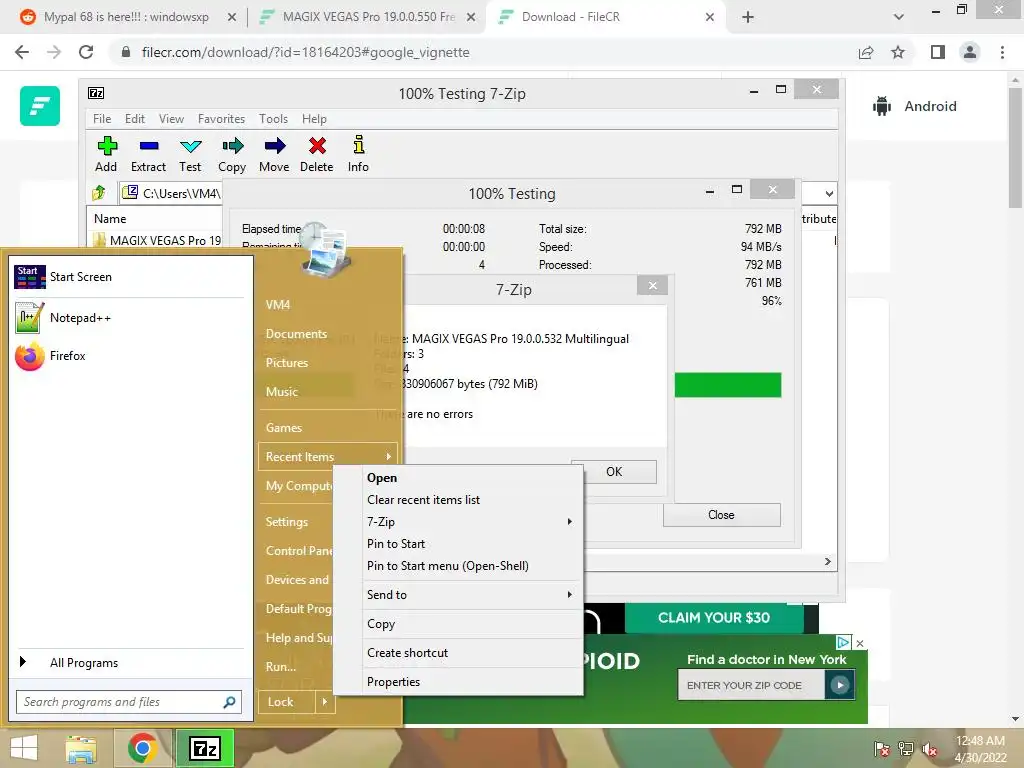1024x768 pixels.
Task: Open Chrome three-dot menu
Action: tap(1002, 52)
